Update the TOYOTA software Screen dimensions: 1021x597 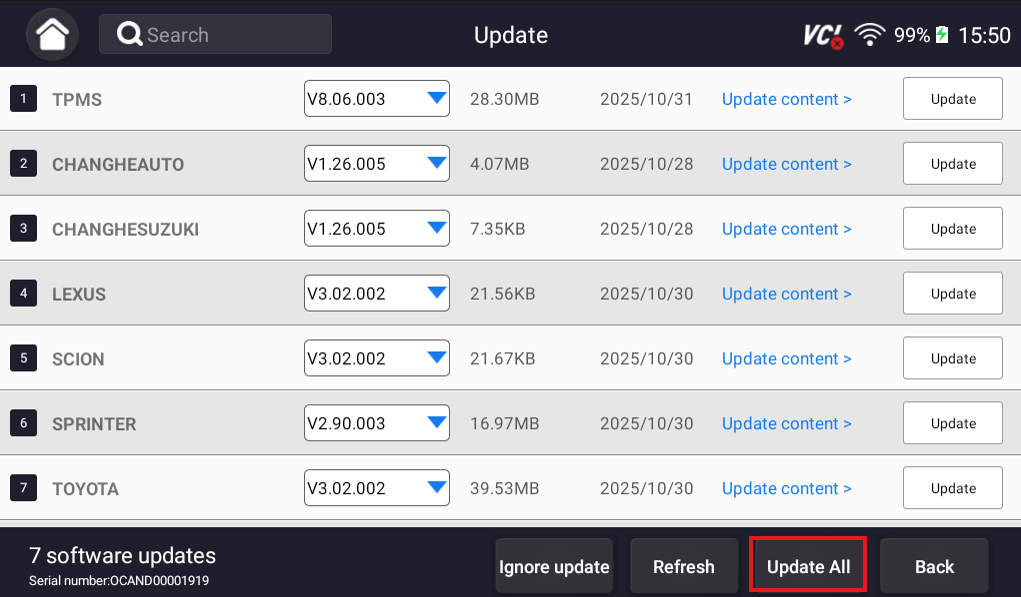tap(951, 487)
